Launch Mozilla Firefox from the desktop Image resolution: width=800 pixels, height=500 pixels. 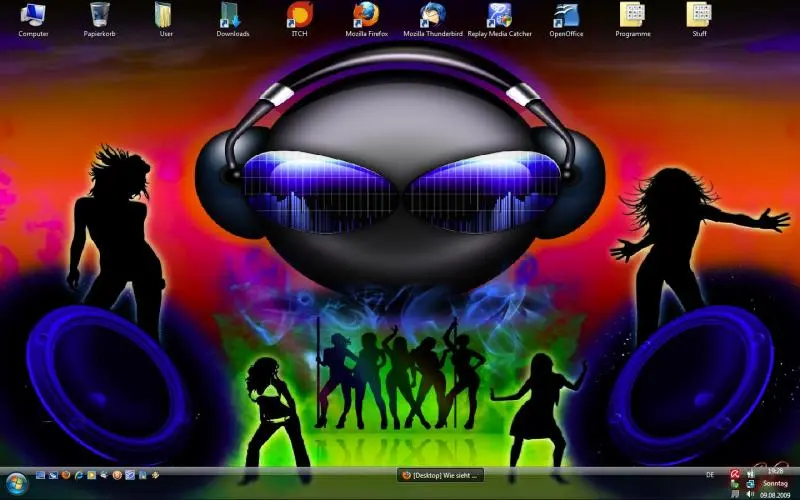(366, 15)
